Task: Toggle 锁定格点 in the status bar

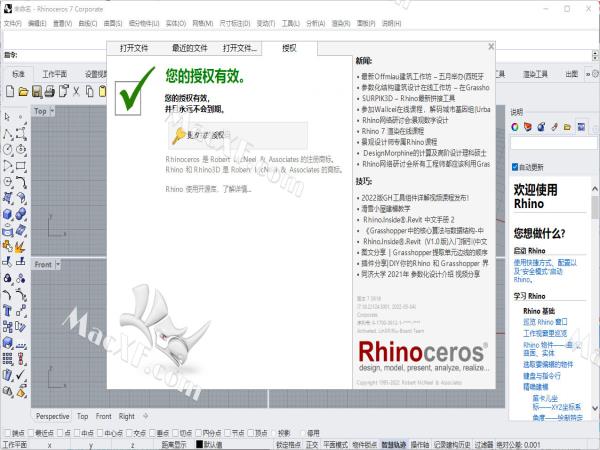Action: click(x=288, y=445)
